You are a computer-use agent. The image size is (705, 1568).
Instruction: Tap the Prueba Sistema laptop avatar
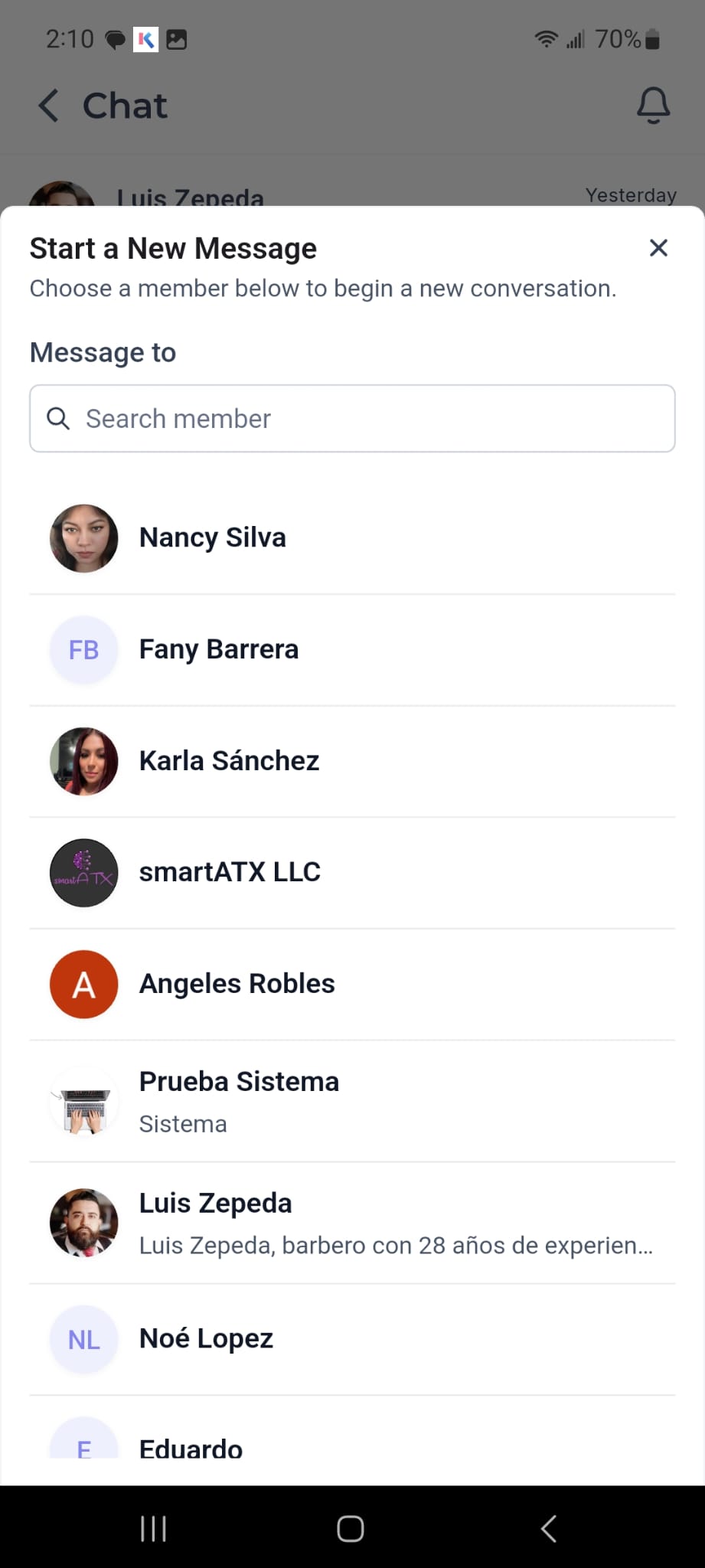click(x=84, y=1102)
